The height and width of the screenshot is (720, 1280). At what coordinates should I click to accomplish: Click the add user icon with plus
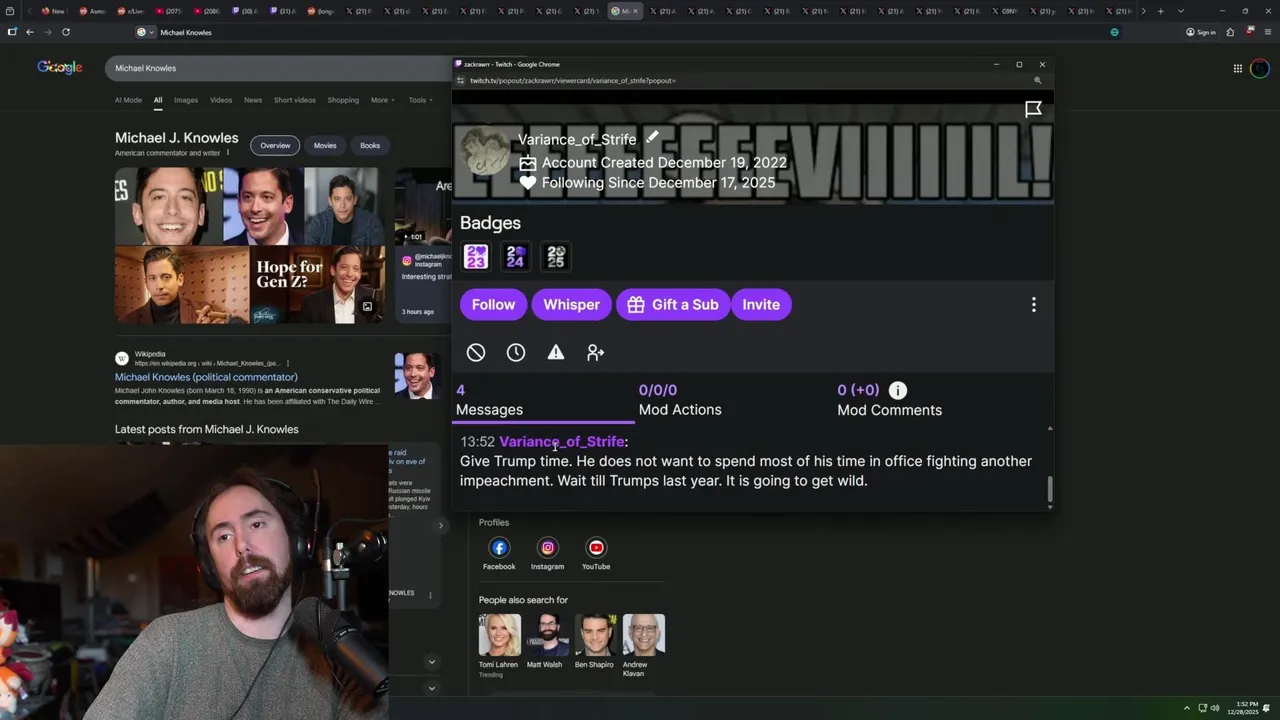[596, 352]
